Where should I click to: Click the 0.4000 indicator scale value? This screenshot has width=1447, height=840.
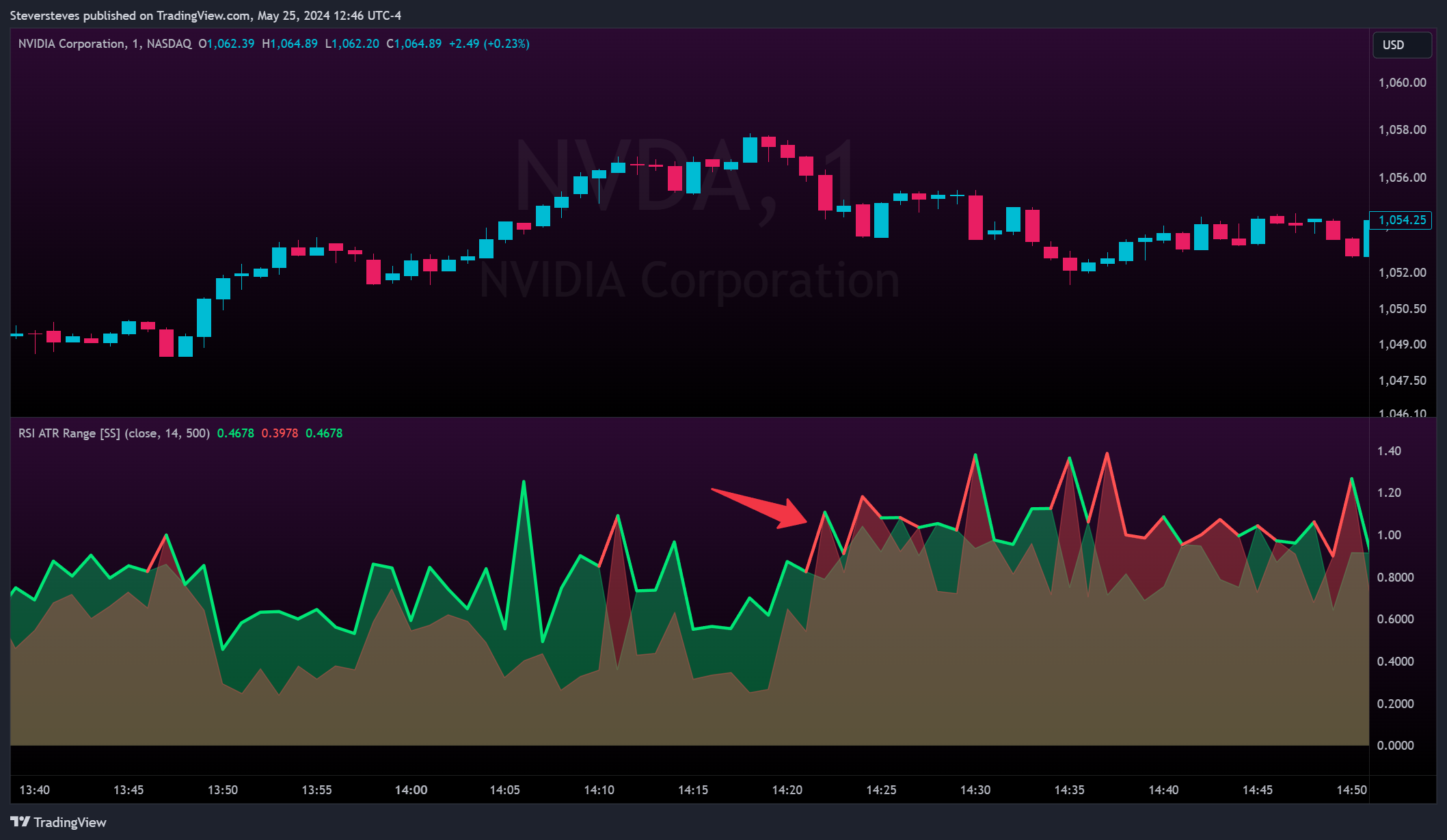pyautogui.click(x=1395, y=662)
